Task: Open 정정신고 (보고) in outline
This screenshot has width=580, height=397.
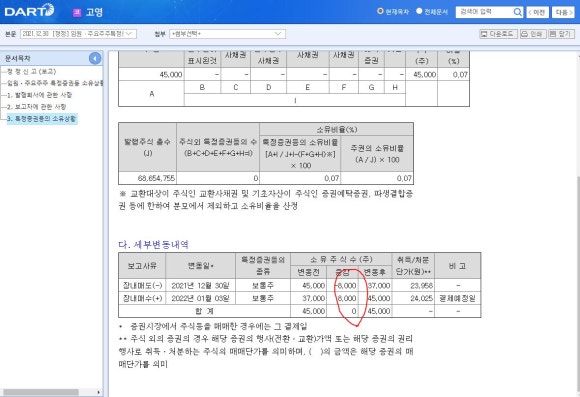Action: coord(31,71)
